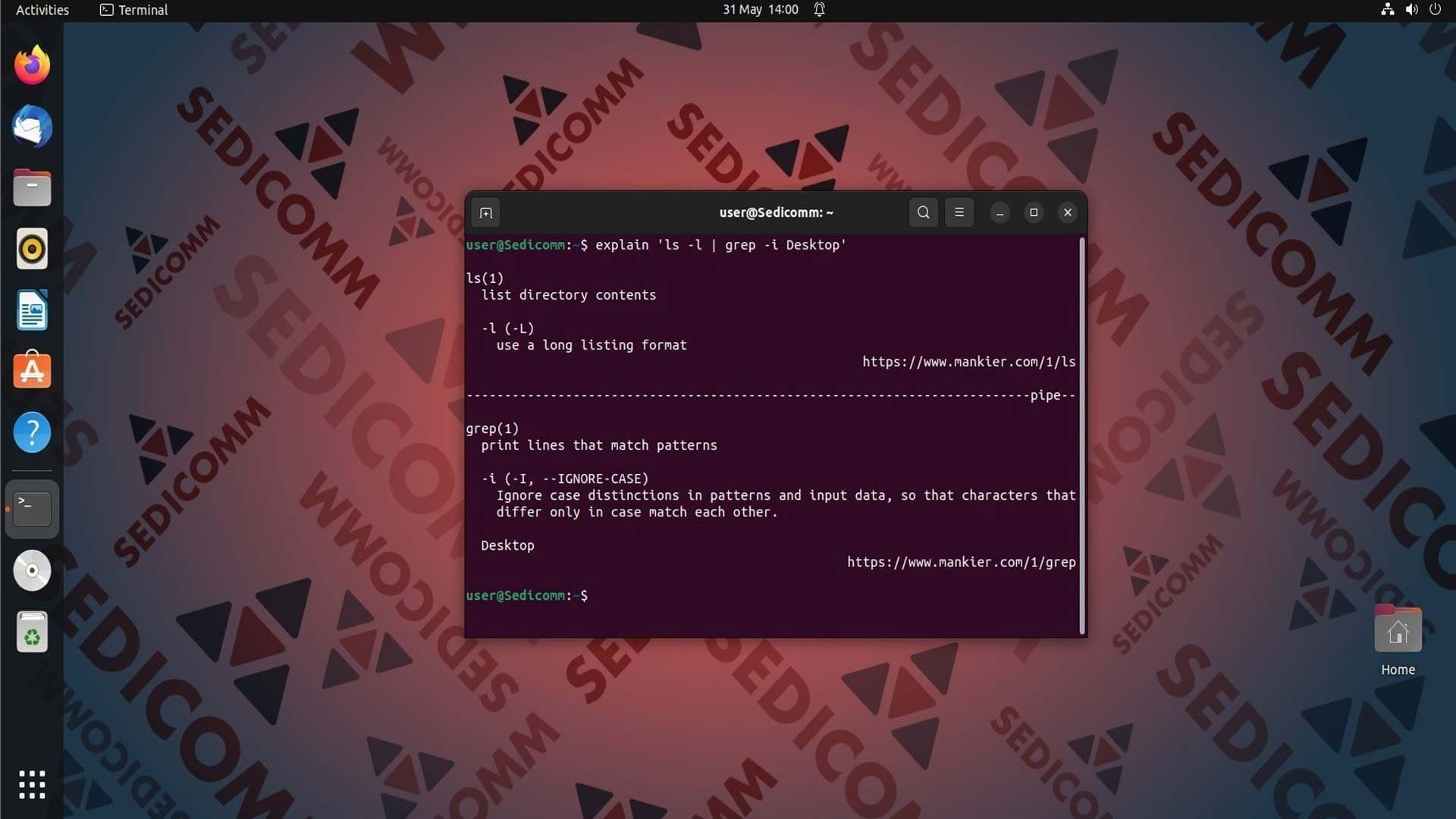Maximize the terminal window
The image size is (1456, 819).
(x=1033, y=212)
